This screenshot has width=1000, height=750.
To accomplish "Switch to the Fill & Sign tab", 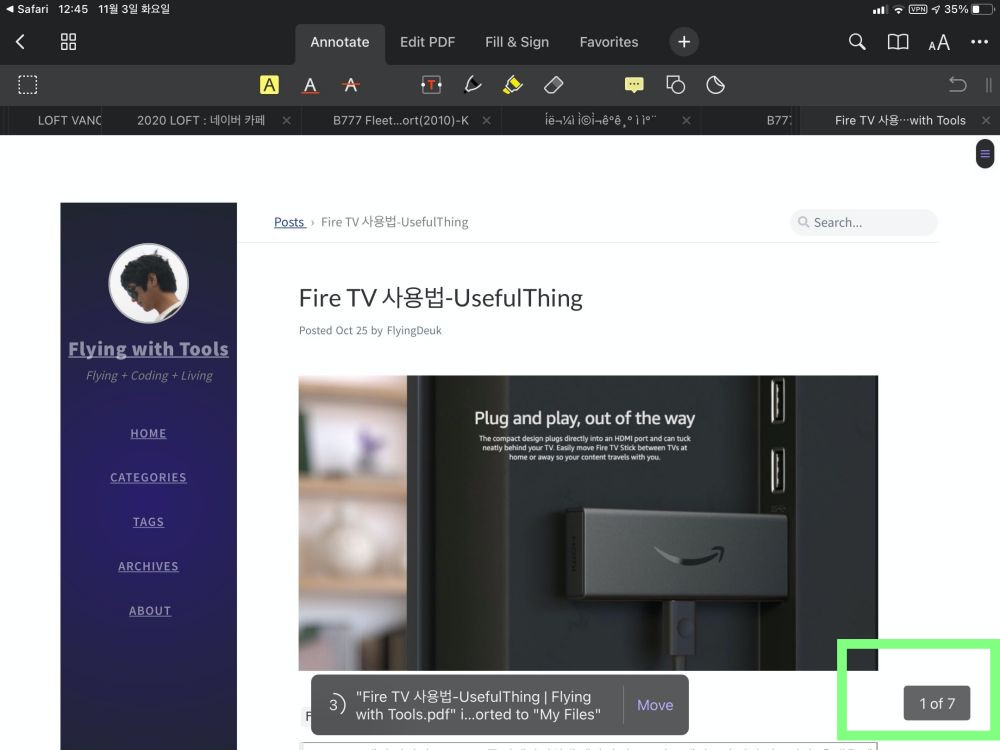I will 517,42.
